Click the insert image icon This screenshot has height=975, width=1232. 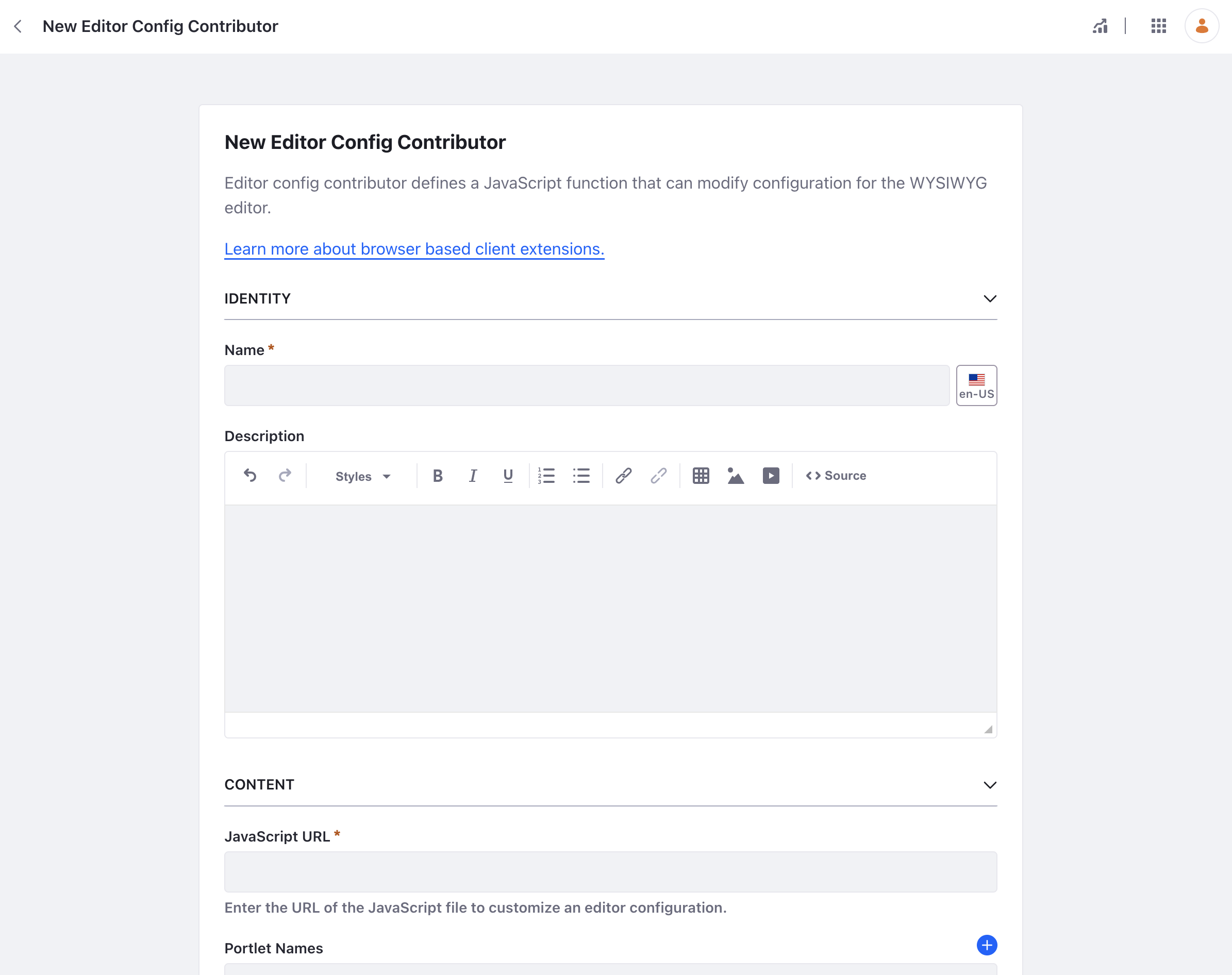735,476
